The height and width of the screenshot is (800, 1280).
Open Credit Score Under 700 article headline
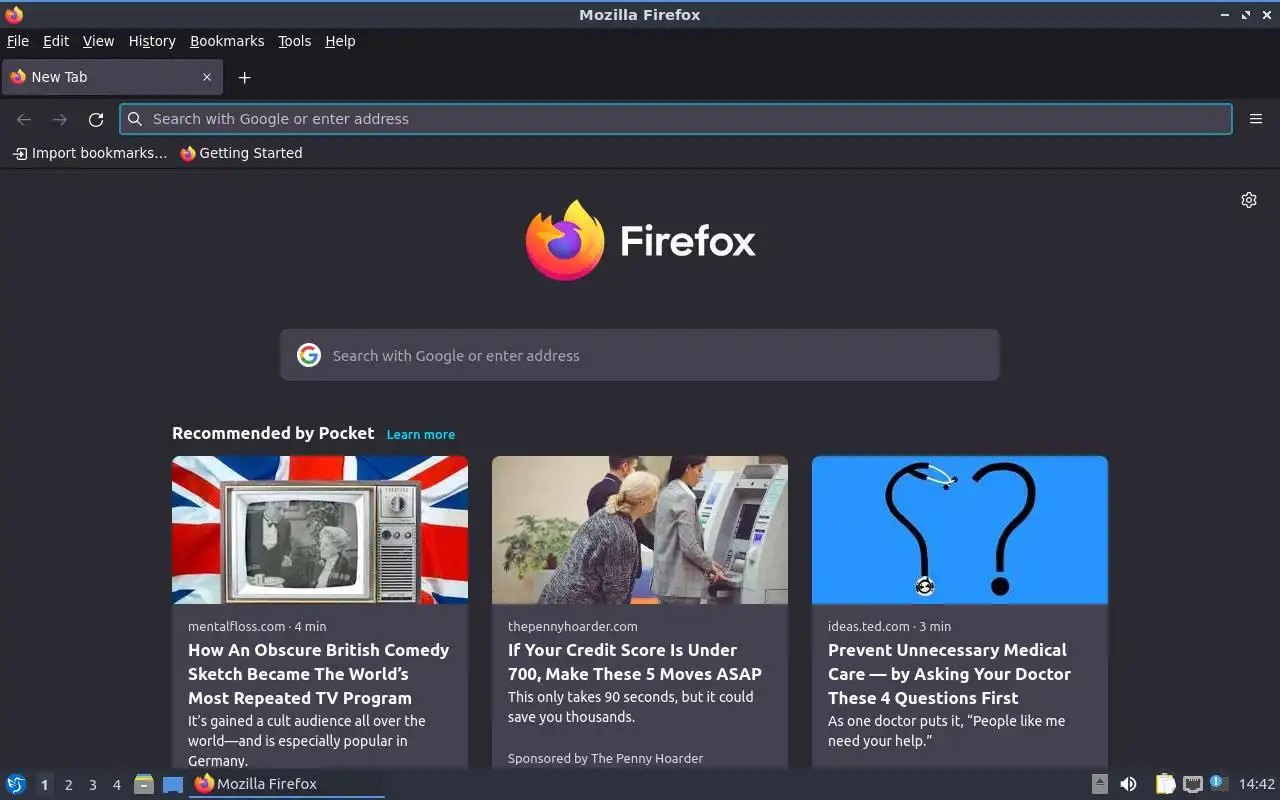click(635, 662)
